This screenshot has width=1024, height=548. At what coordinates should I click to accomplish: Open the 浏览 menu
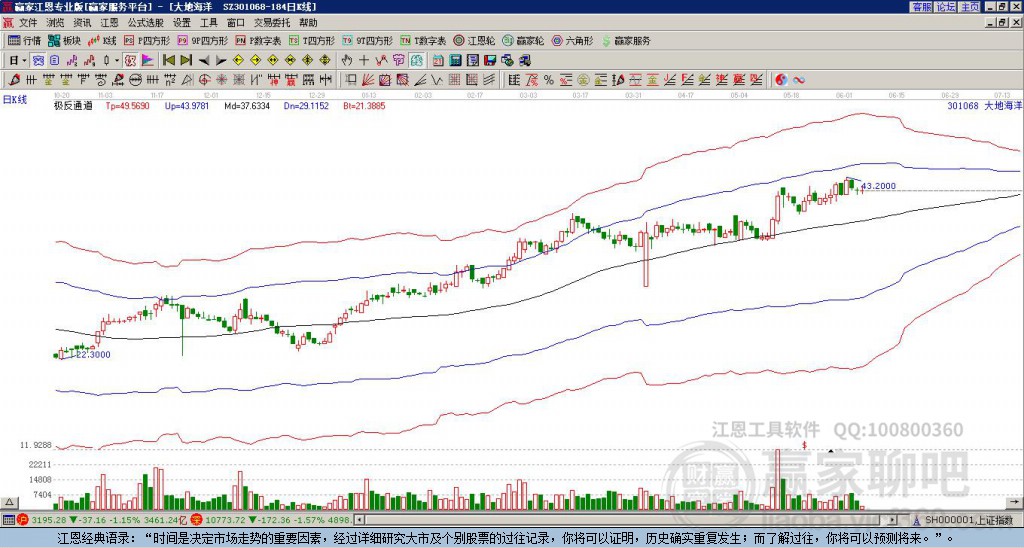coord(56,23)
